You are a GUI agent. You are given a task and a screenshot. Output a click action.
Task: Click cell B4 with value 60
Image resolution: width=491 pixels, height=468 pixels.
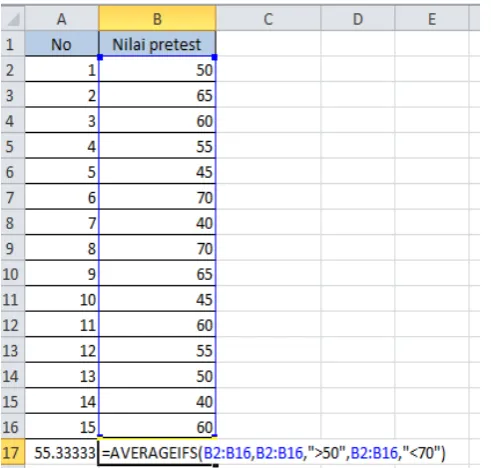[157, 120]
